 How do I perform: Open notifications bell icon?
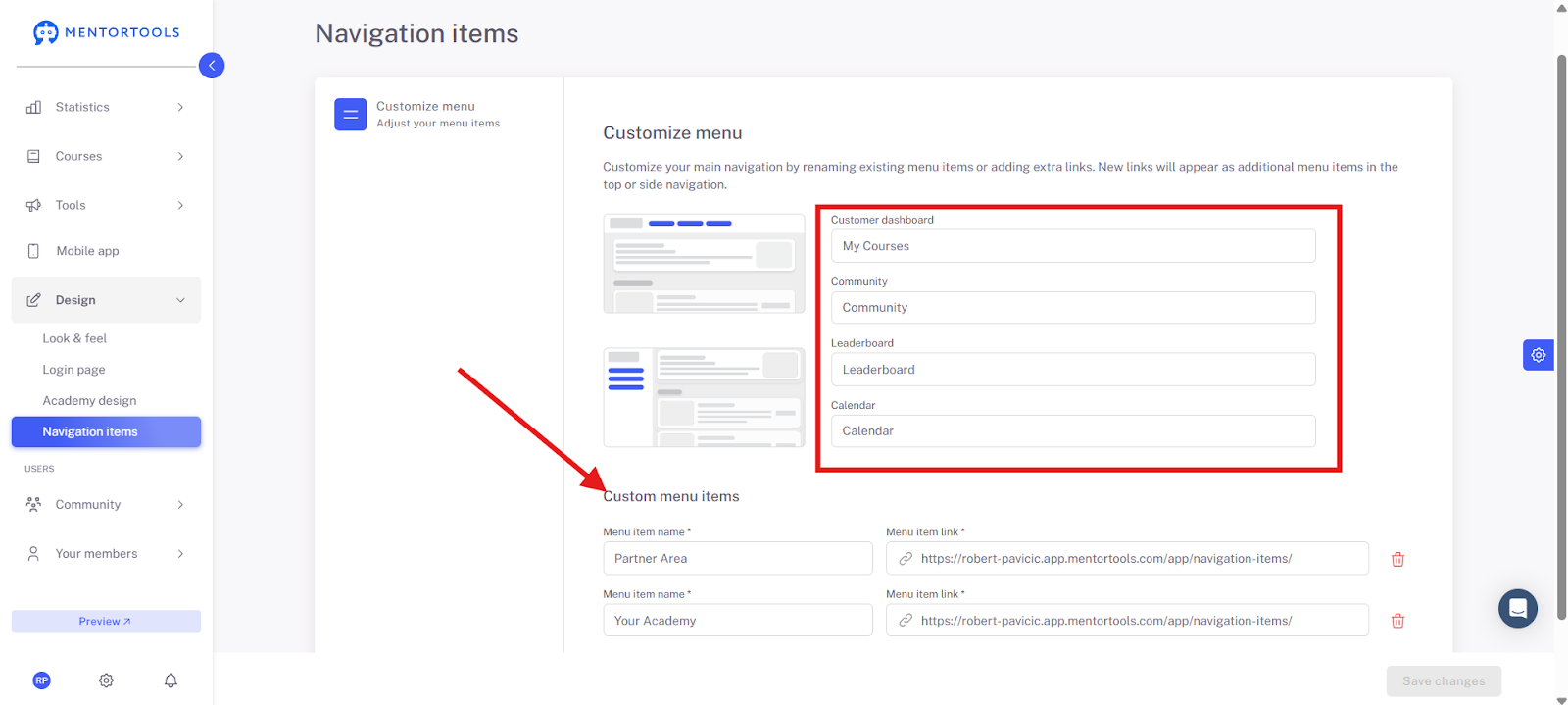(171, 680)
